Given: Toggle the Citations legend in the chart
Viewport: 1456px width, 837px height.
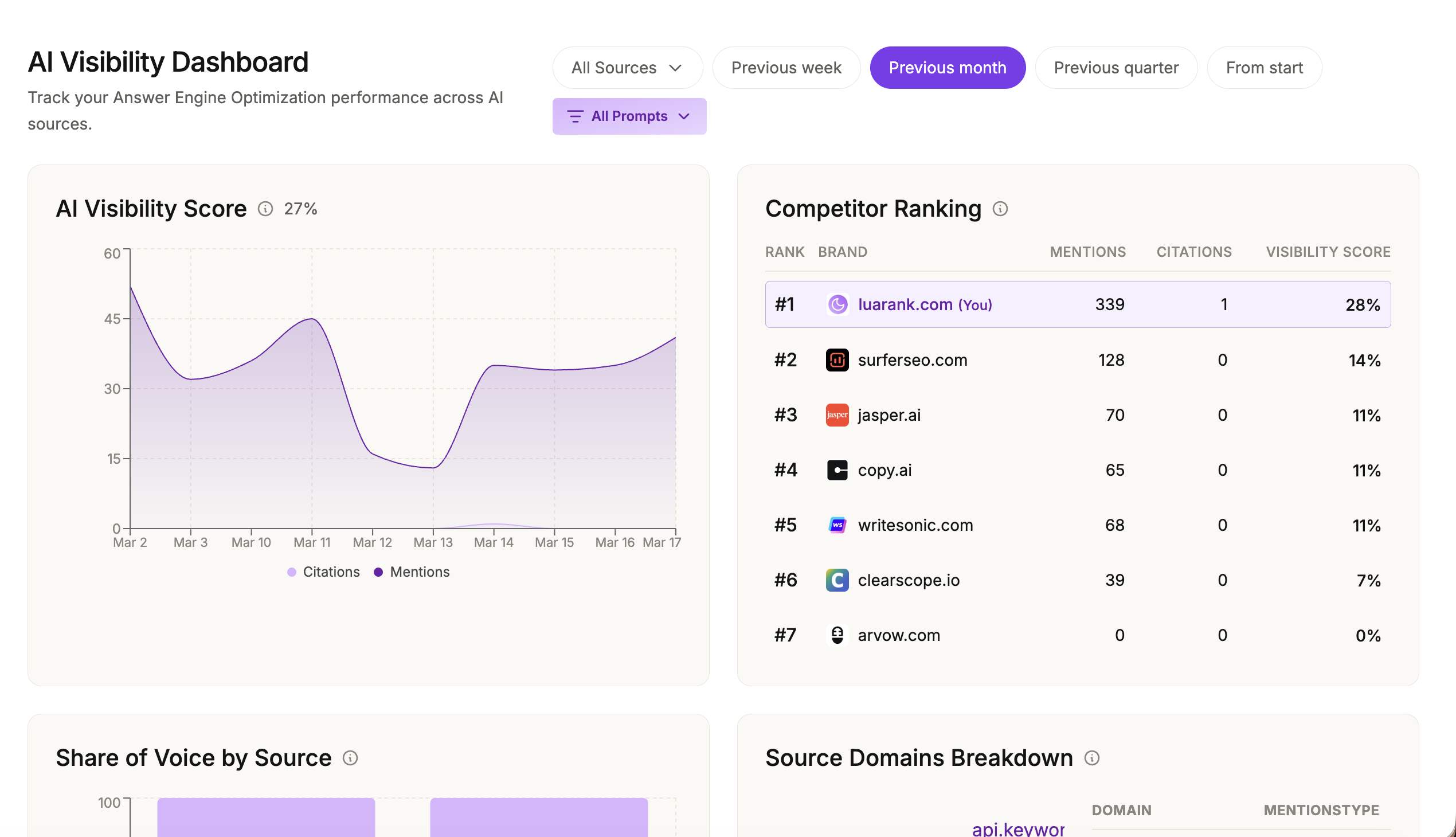Looking at the screenshot, I should (x=323, y=572).
